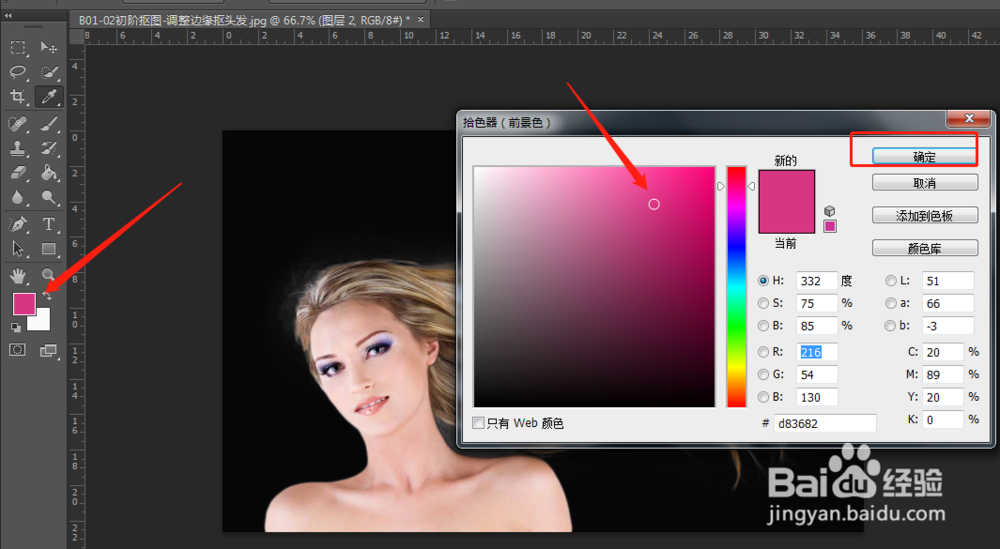The height and width of the screenshot is (549, 1000).
Task: Reset to default foreground and background colors
Action: [16, 327]
